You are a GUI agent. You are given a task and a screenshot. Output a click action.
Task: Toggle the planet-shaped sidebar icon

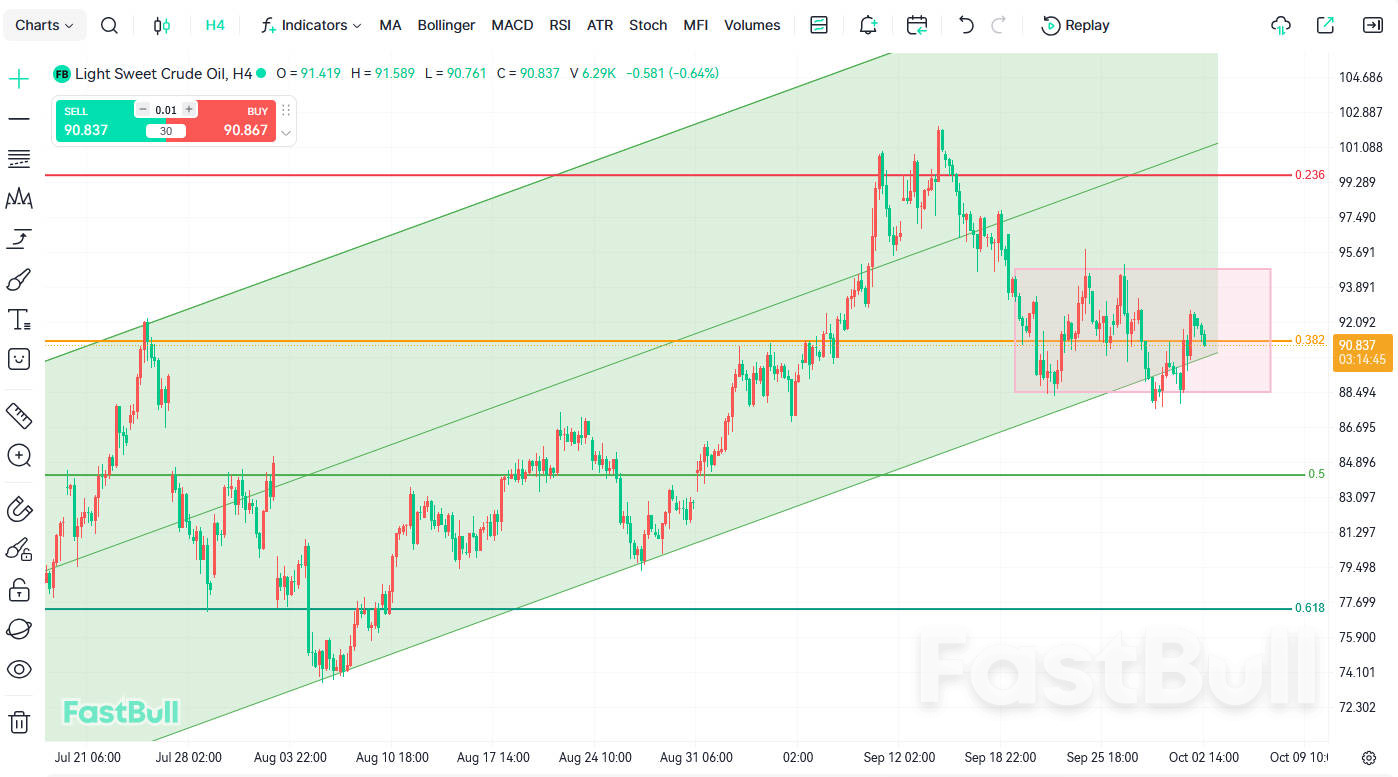pyautogui.click(x=19, y=629)
